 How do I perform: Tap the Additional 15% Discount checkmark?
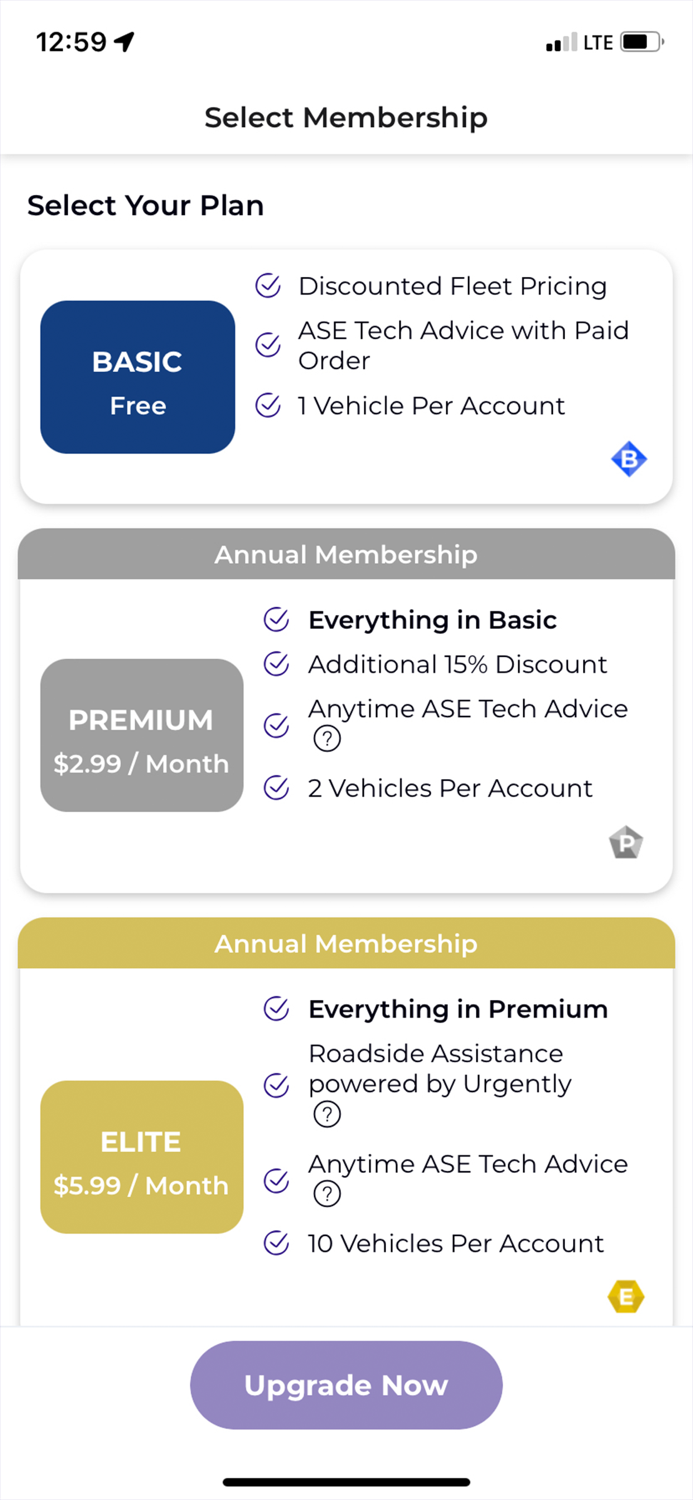pos(276,664)
